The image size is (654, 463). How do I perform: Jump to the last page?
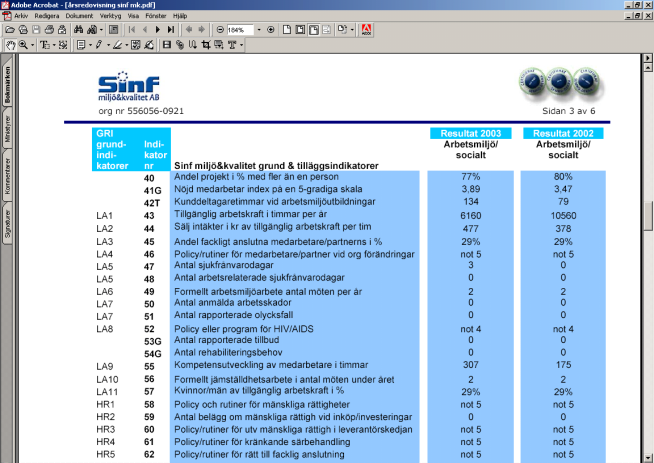171,30
